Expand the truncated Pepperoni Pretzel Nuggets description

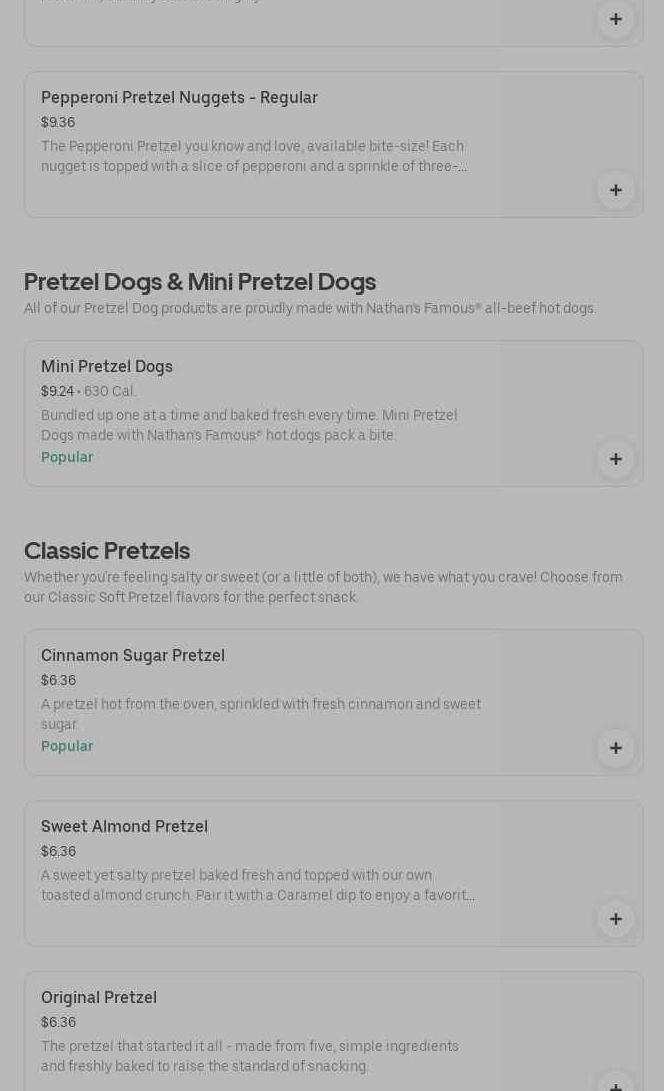(x=254, y=156)
